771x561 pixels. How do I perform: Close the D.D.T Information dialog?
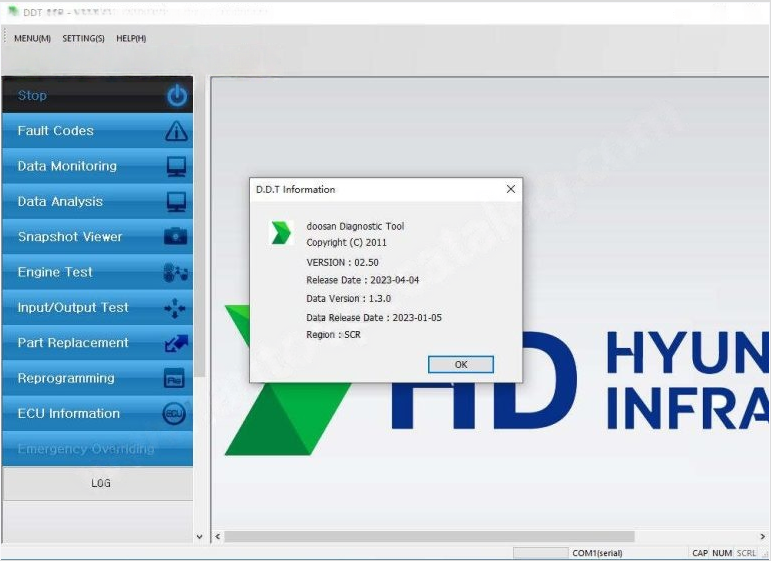click(510, 189)
